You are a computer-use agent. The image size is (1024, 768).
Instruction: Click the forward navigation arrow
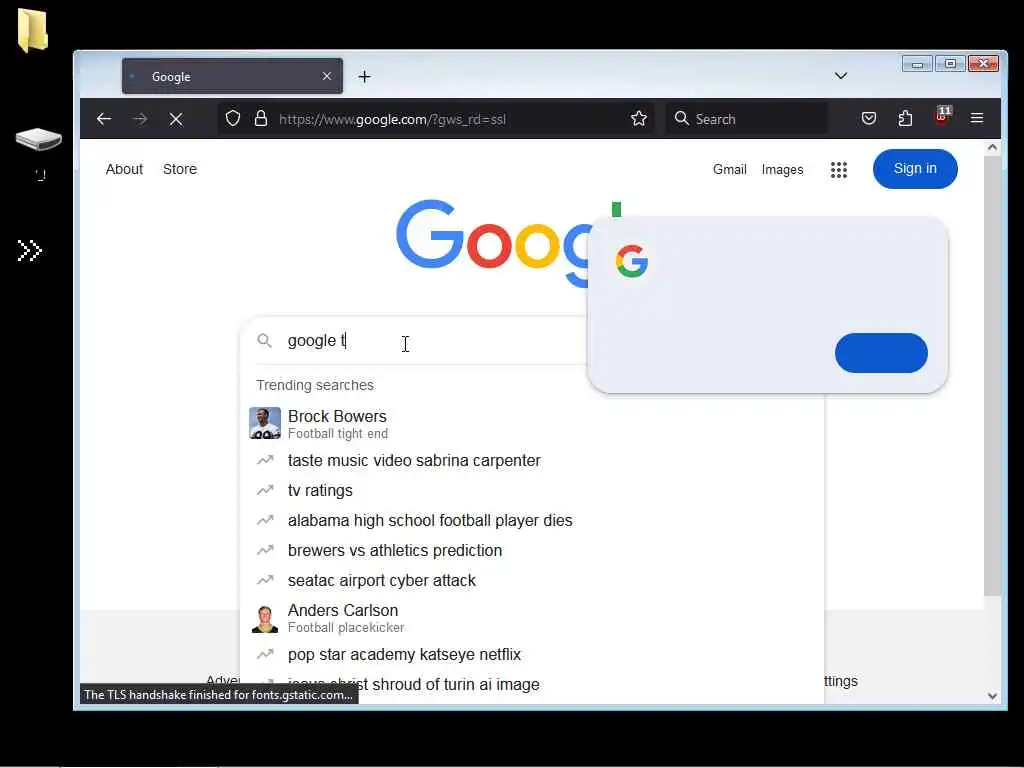tap(140, 119)
